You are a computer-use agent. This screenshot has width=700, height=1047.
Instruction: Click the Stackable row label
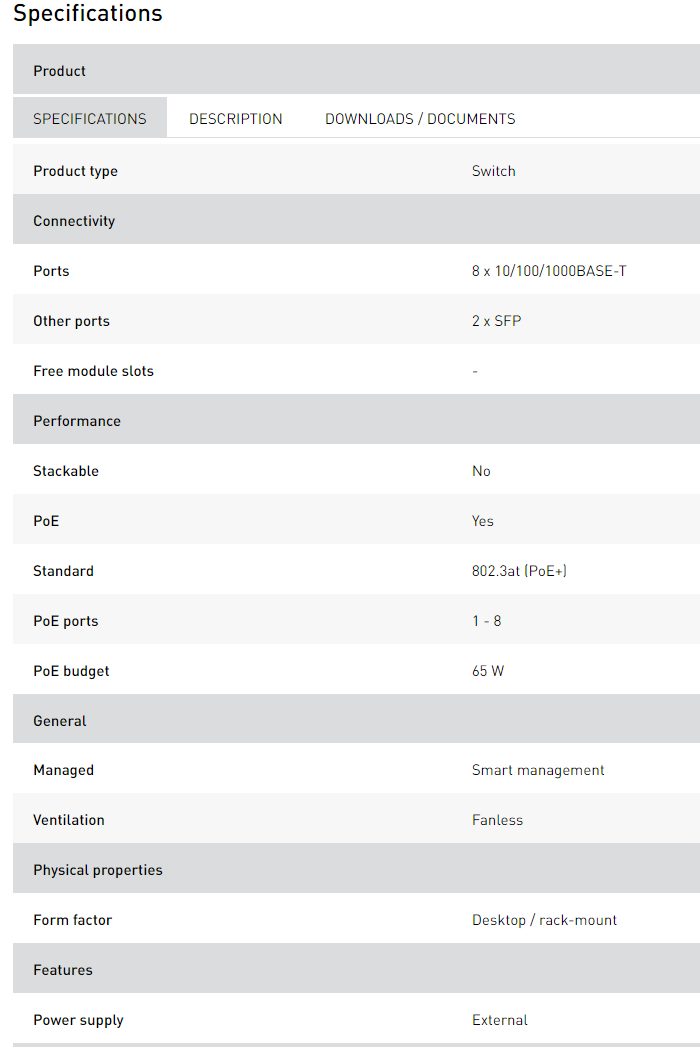(66, 471)
